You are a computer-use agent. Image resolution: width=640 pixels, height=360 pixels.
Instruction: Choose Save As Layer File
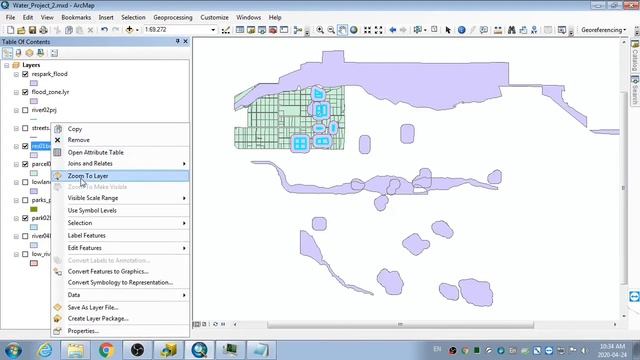coord(120,307)
